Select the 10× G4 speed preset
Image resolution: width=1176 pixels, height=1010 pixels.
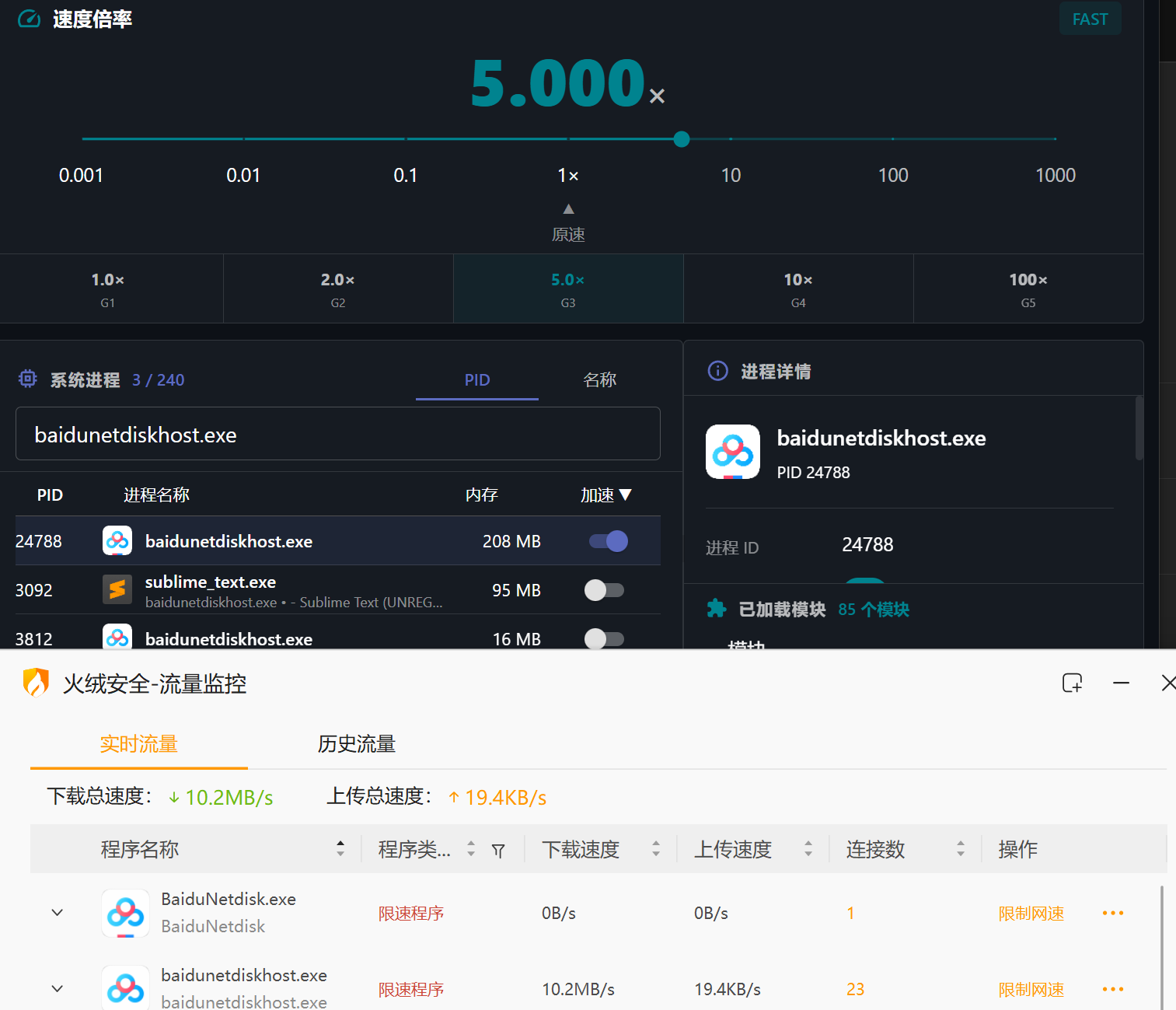[798, 288]
